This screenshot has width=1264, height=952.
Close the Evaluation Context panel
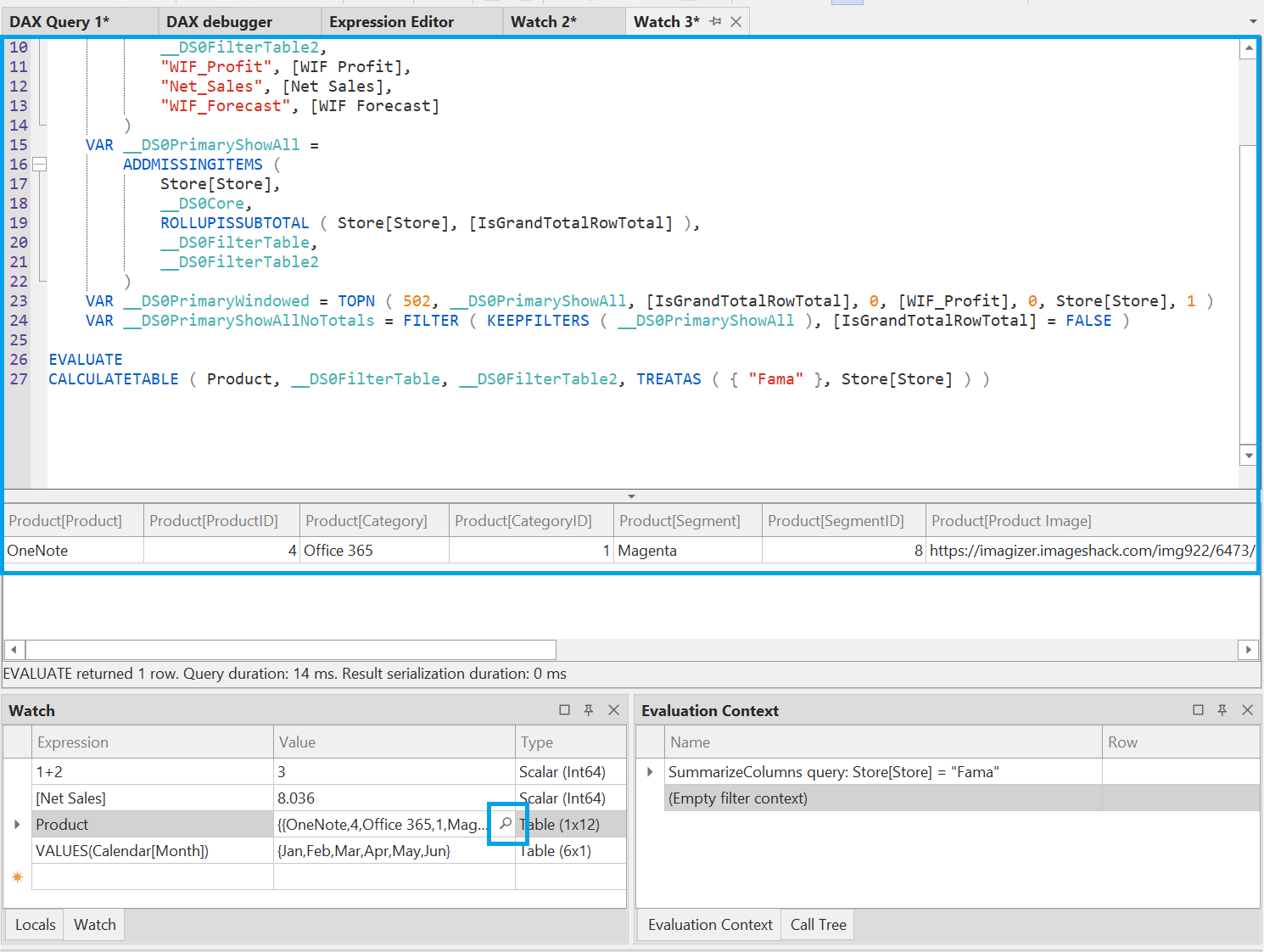coord(1247,710)
